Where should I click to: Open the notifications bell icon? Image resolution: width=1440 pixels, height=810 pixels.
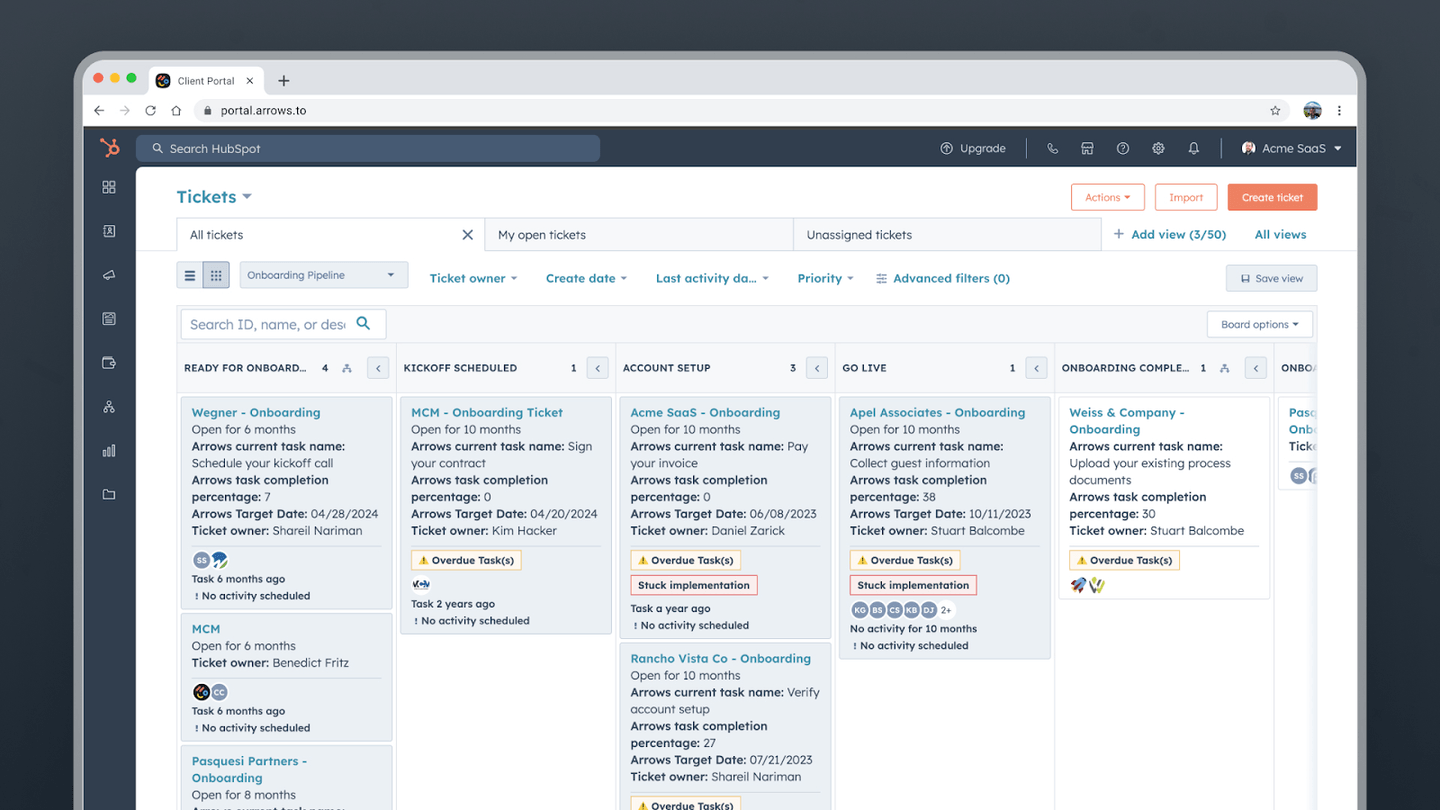point(1193,148)
